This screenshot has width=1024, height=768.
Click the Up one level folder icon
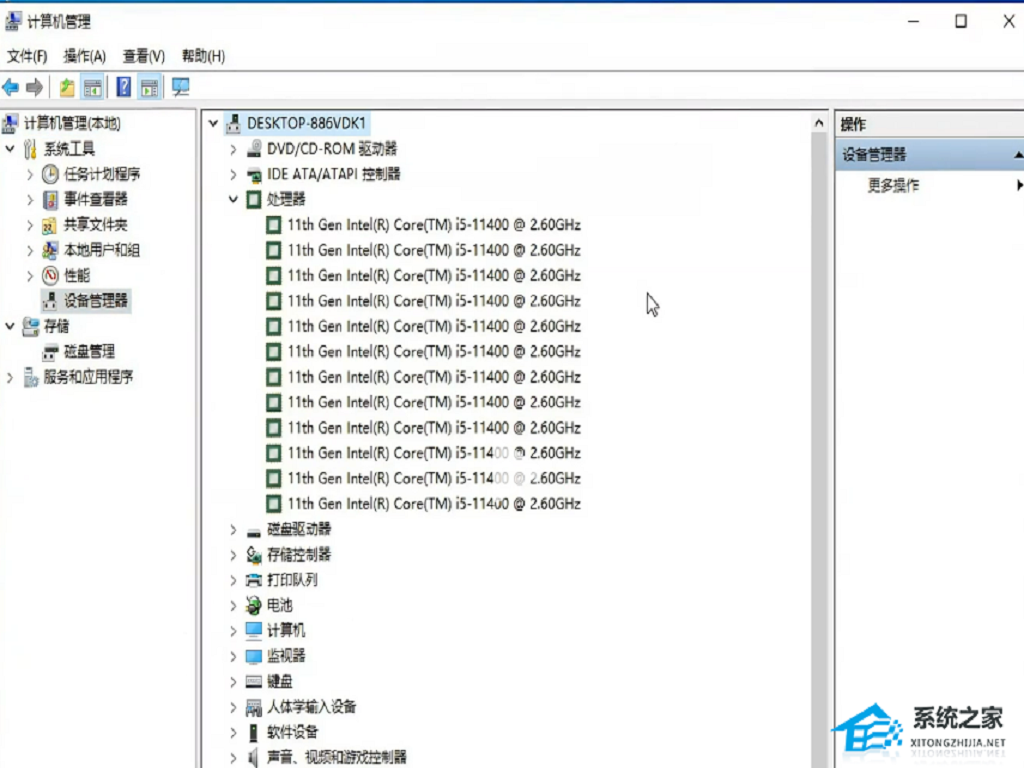(66, 87)
